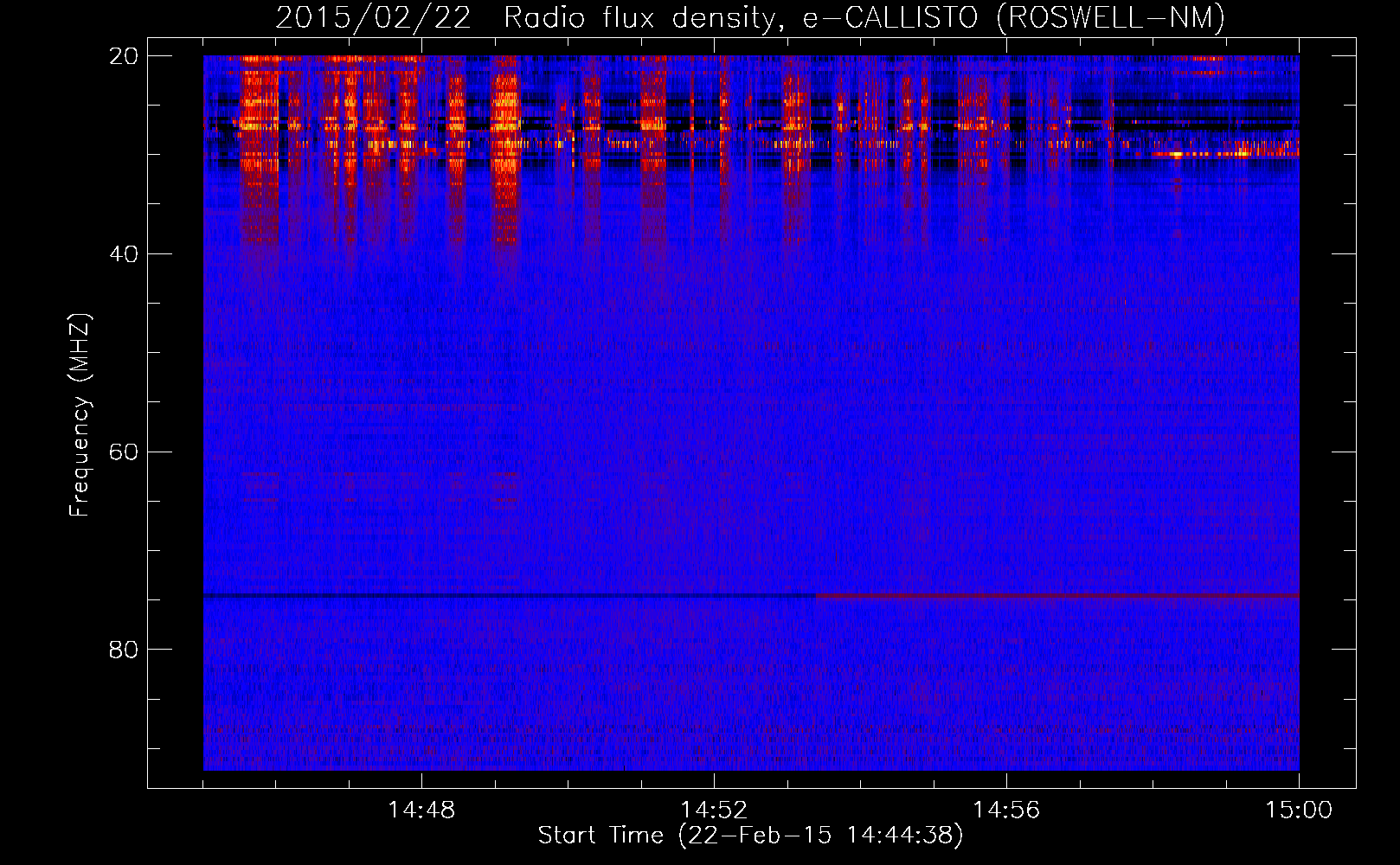Viewport: 1400px width, 865px height.
Task: Click the 'Start Time (22-Feb-15 14:44:38)' label
Action: [750, 836]
